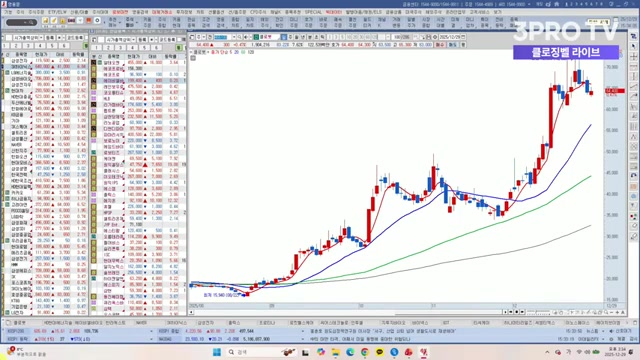Click the dark search box in top toolbar
The height and width of the screenshot is (360, 640).
pos(22,22)
